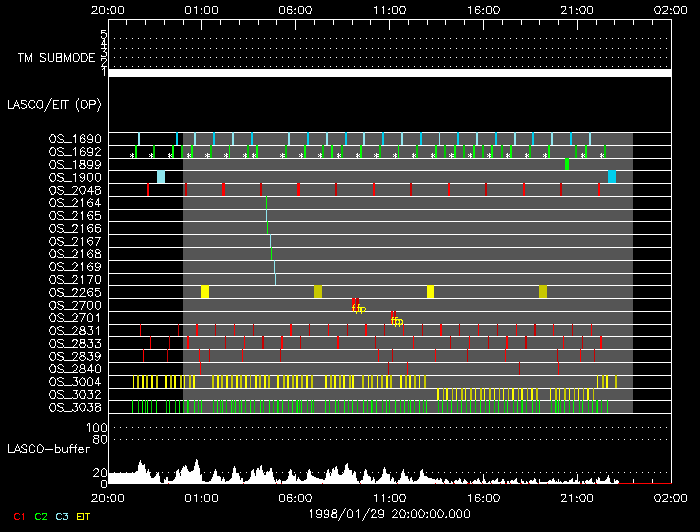This screenshot has width=700, height=532.
Task: Select the OS_3038 row label
Action: tap(75, 407)
